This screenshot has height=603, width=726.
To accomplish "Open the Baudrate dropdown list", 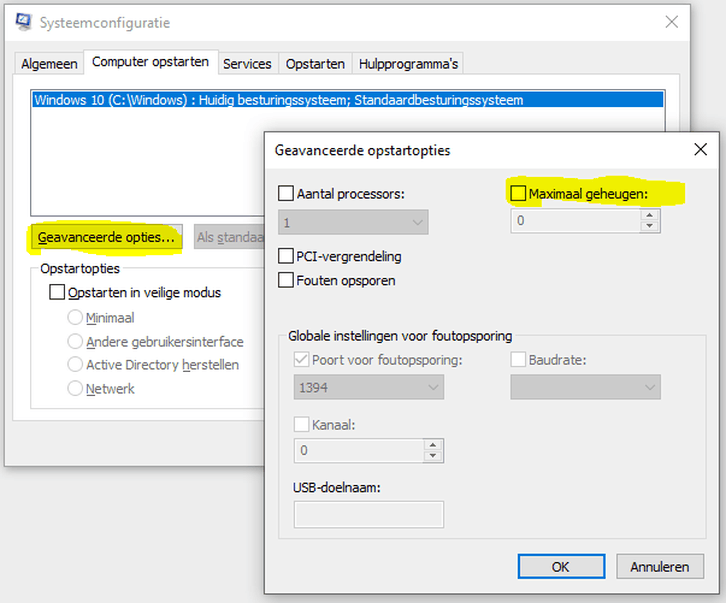I will 585,387.
